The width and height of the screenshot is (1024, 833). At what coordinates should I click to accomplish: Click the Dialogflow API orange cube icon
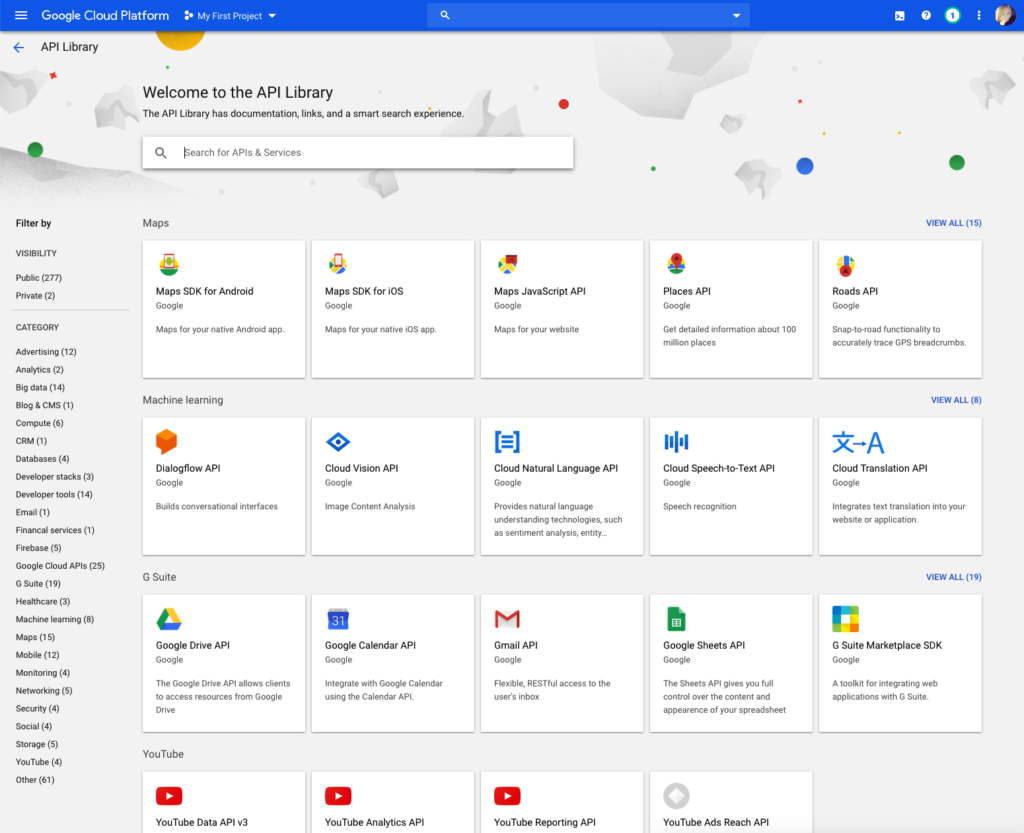tap(167, 441)
